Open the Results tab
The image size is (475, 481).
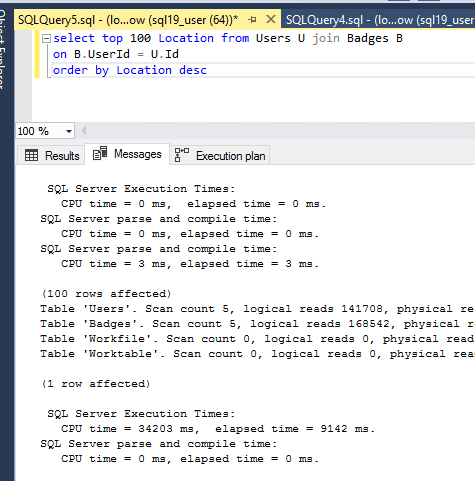click(x=52, y=156)
